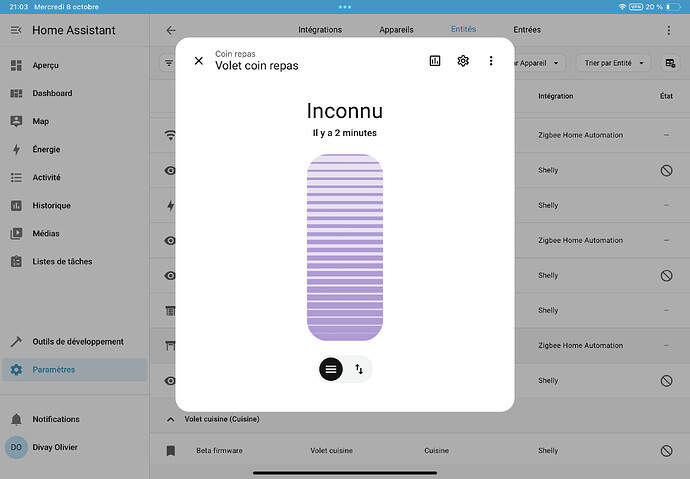Click the Intégration column header
Viewport: 690px width, 479px height.
click(555, 96)
